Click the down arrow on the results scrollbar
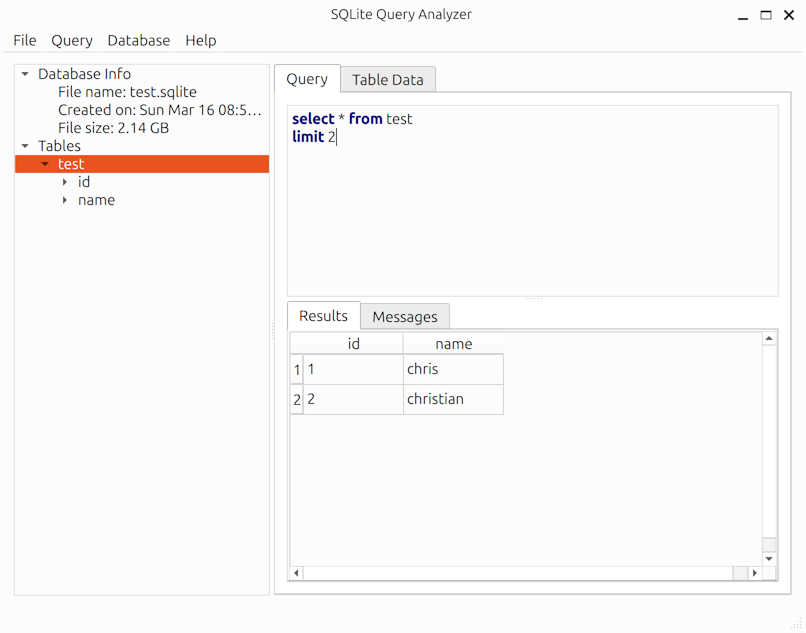The height and width of the screenshot is (633, 806). 769,558
